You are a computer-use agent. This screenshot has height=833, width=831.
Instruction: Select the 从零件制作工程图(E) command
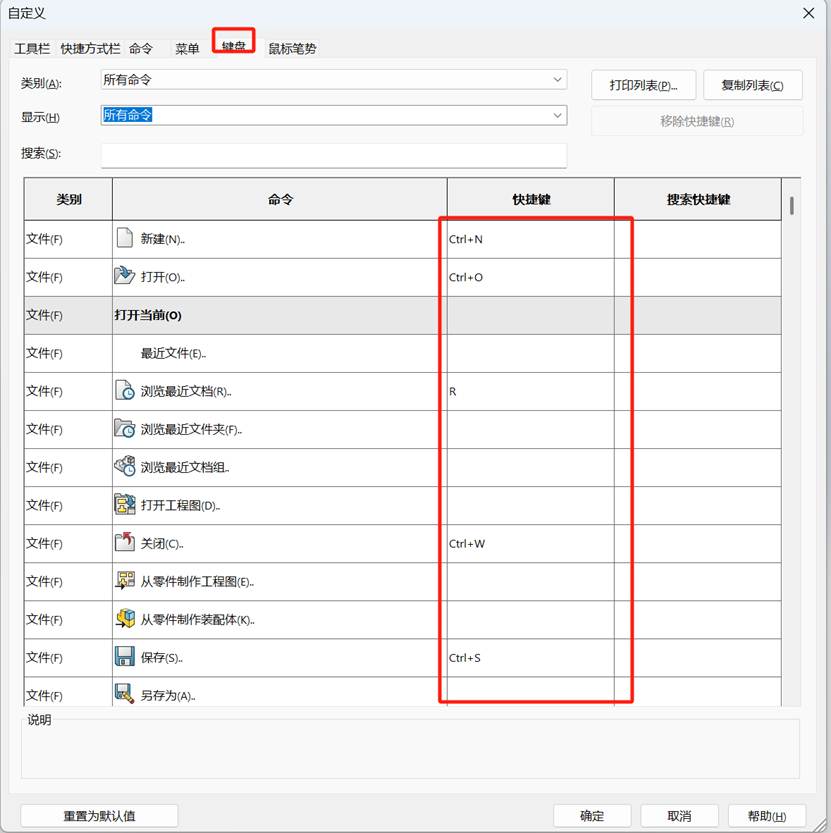click(x=280, y=582)
